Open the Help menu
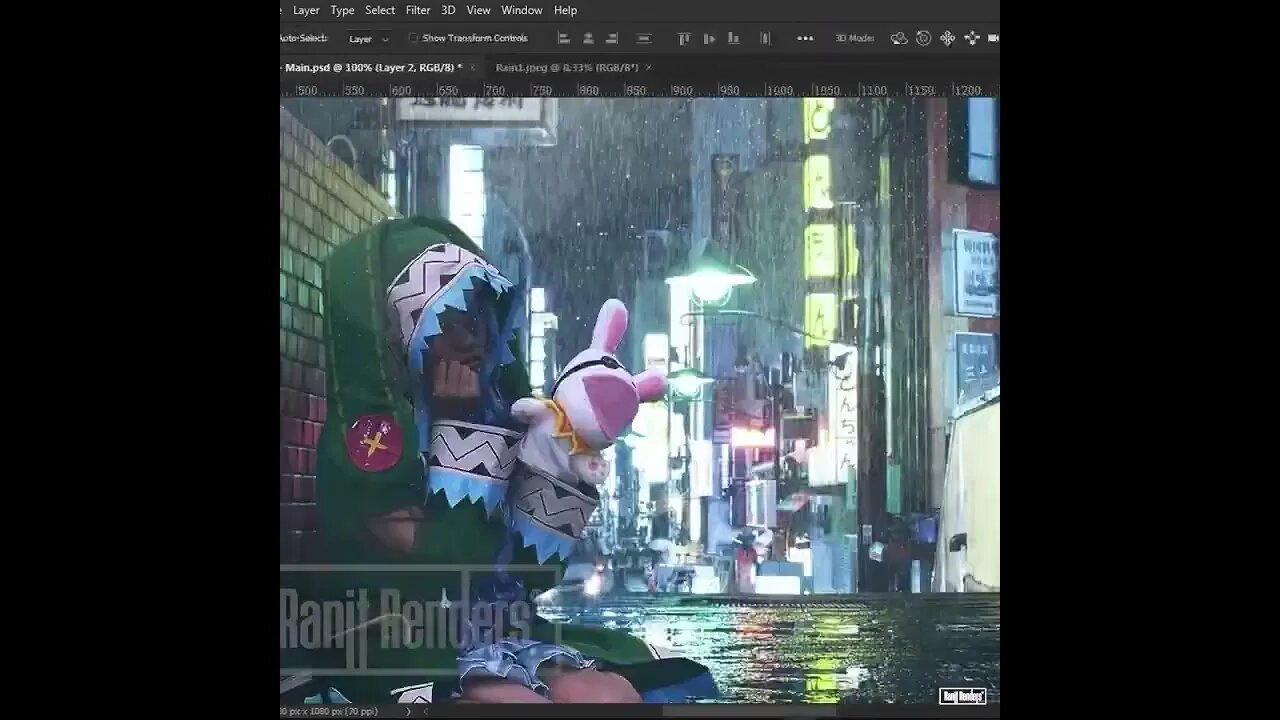This screenshot has width=1280, height=720. pos(565,10)
